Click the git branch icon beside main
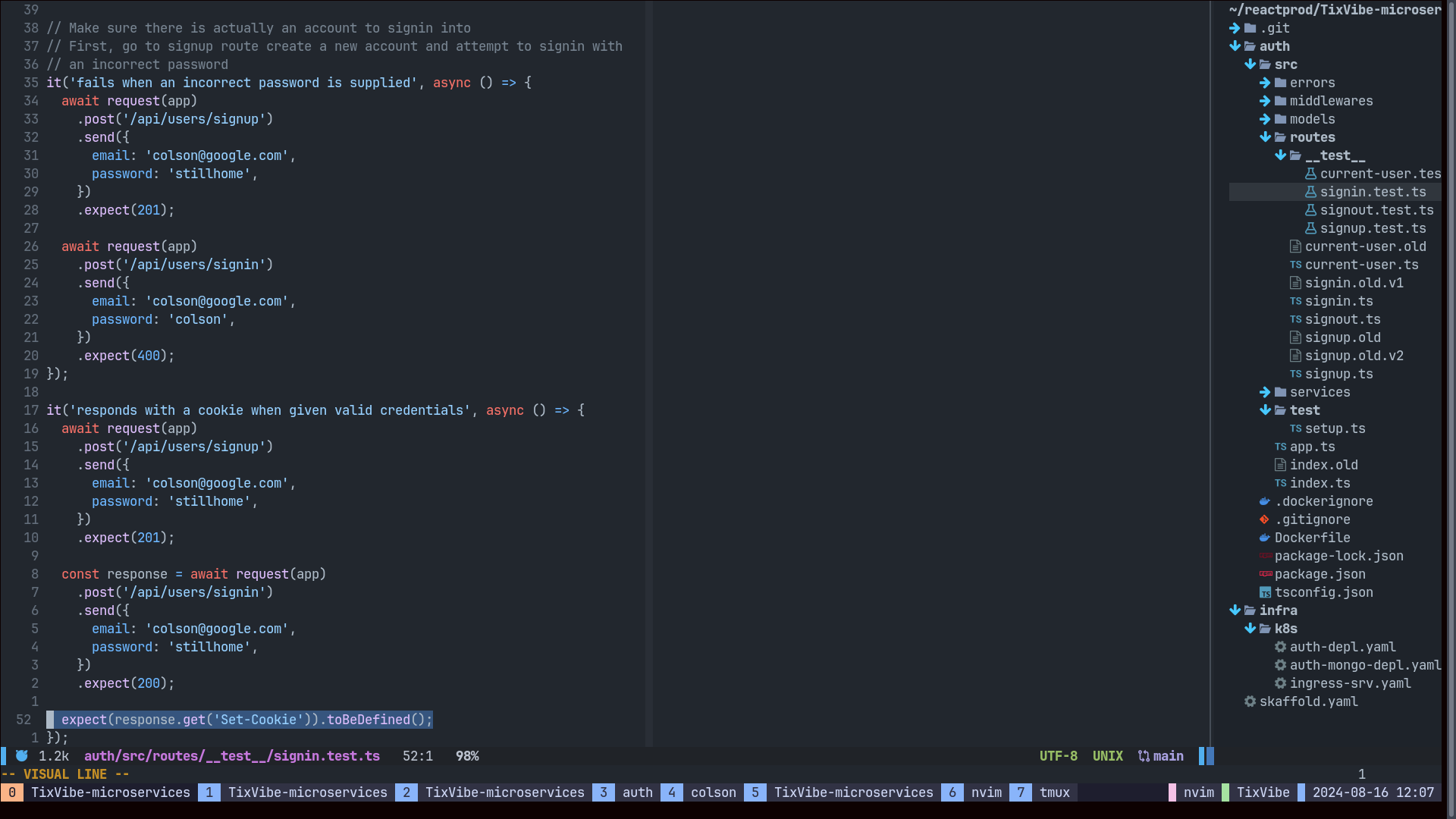 (x=1144, y=756)
